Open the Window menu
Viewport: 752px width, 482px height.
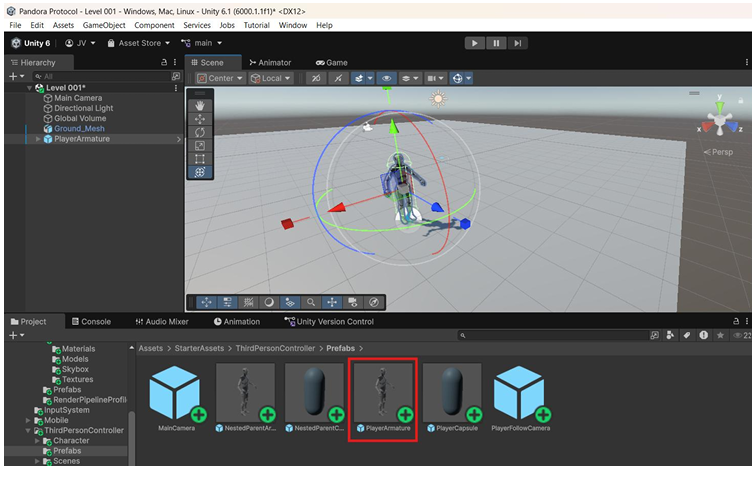tap(293, 25)
